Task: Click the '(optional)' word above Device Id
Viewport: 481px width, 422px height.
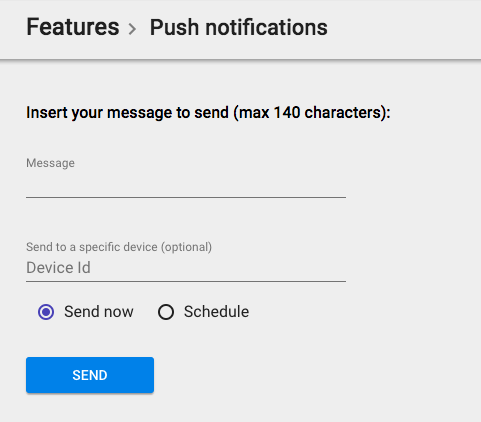Action: coord(186,247)
